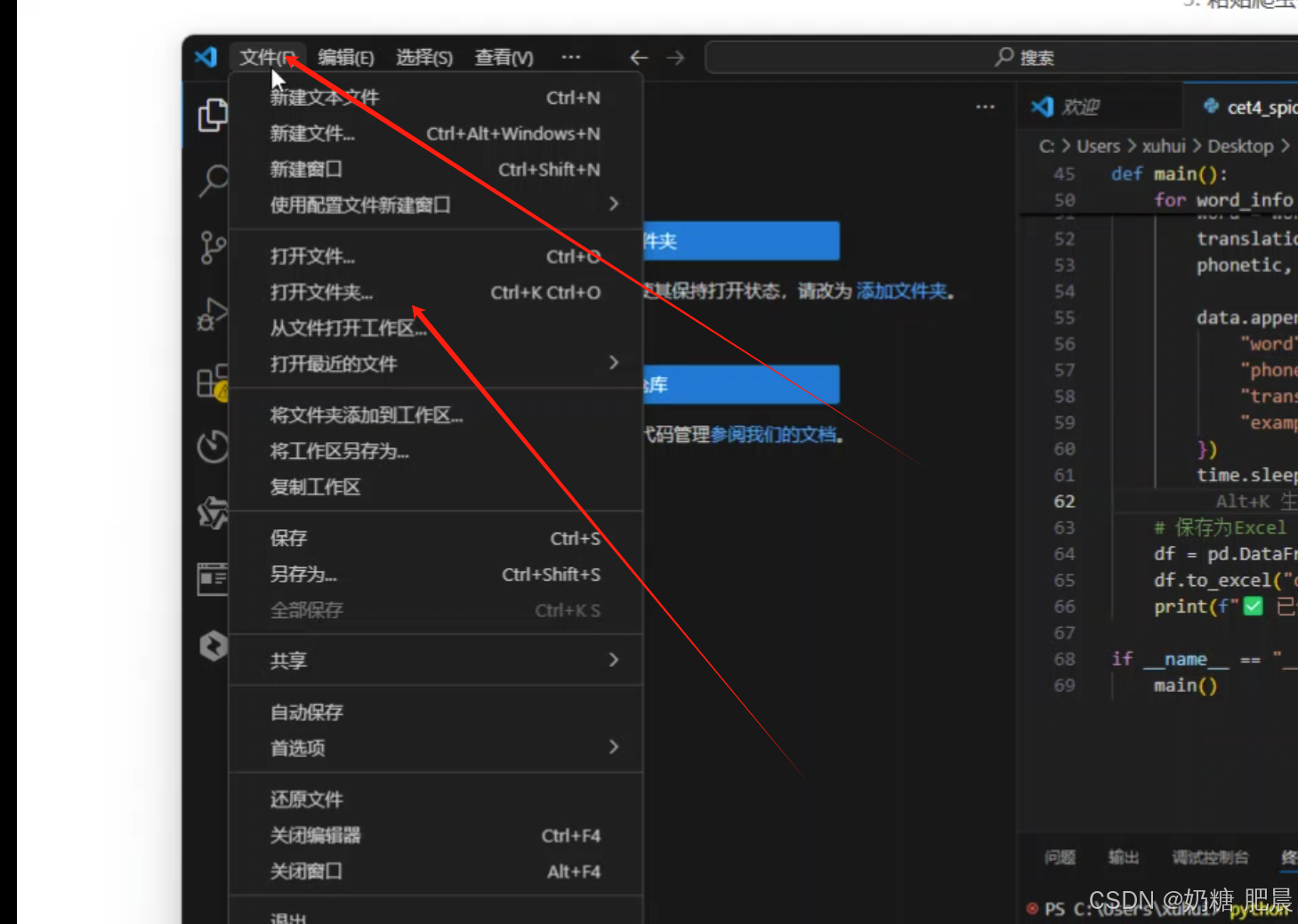1298x924 pixels.
Task: Open the 文件(F) menu
Action: [x=267, y=58]
